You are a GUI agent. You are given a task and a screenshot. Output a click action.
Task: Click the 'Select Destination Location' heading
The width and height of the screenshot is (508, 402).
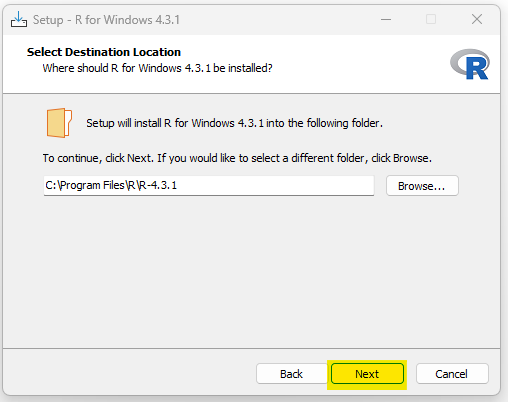[104, 52]
